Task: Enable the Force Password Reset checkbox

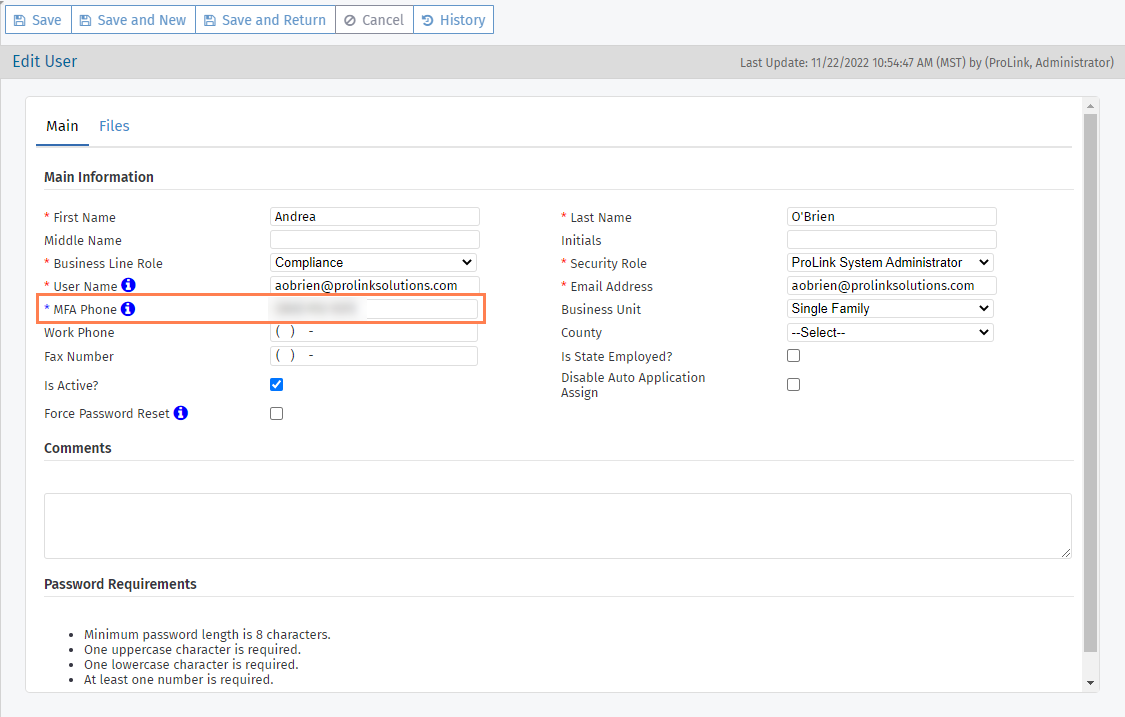Action: (x=277, y=414)
